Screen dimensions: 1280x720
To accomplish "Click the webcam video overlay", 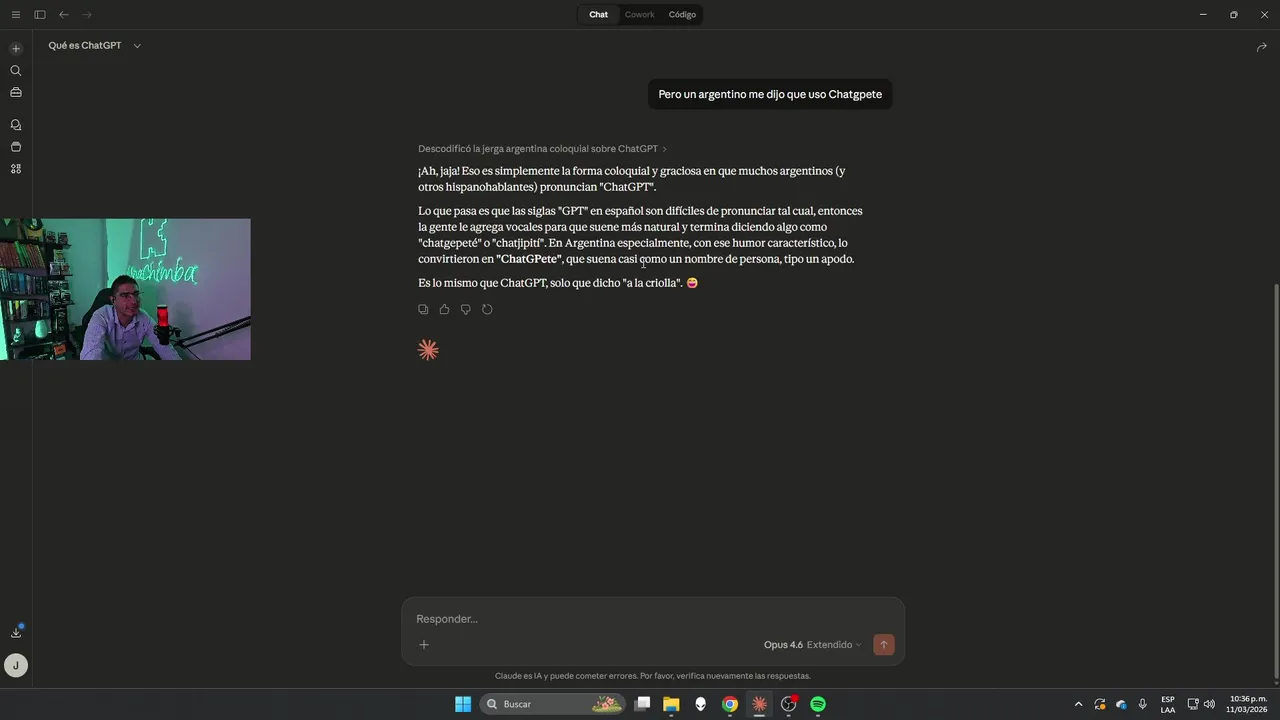I will click(x=125, y=289).
